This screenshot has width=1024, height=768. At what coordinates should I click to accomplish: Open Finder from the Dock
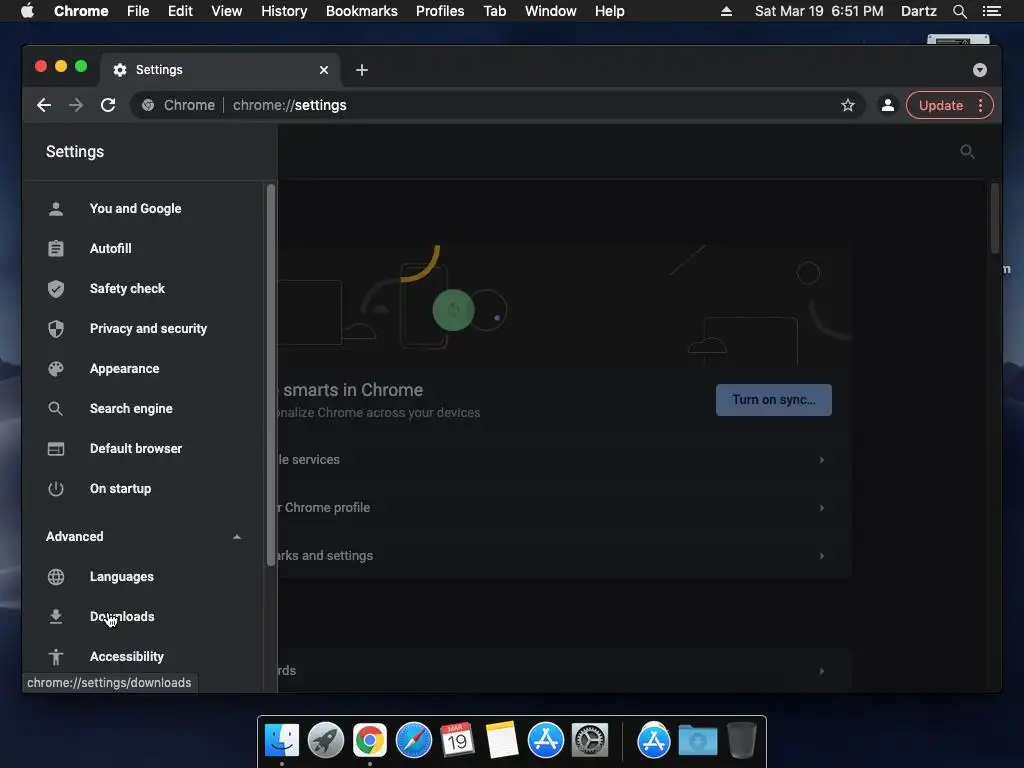[x=281, y=740]
